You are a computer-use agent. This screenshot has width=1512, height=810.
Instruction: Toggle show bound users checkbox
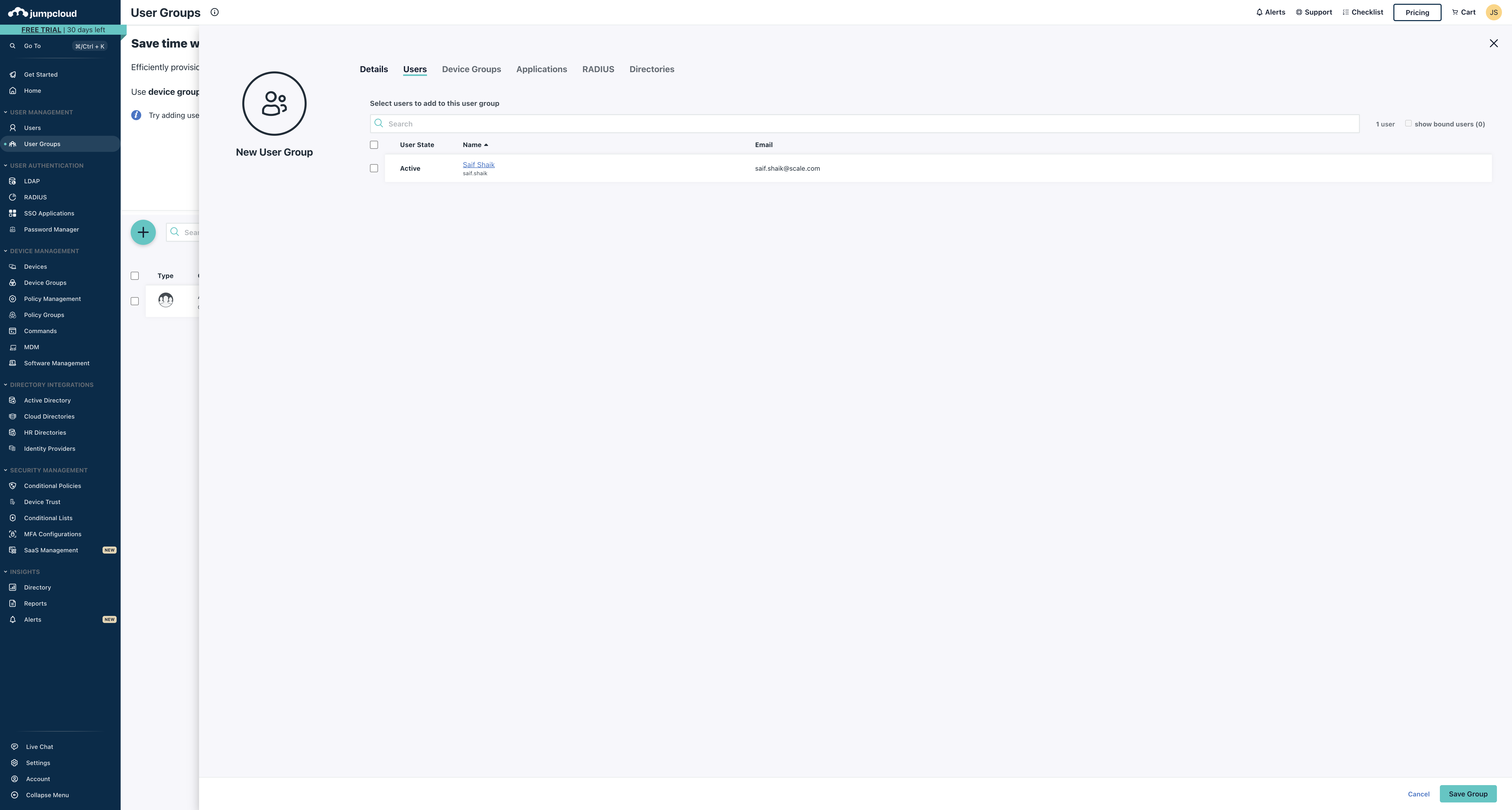coord(1408,123)
